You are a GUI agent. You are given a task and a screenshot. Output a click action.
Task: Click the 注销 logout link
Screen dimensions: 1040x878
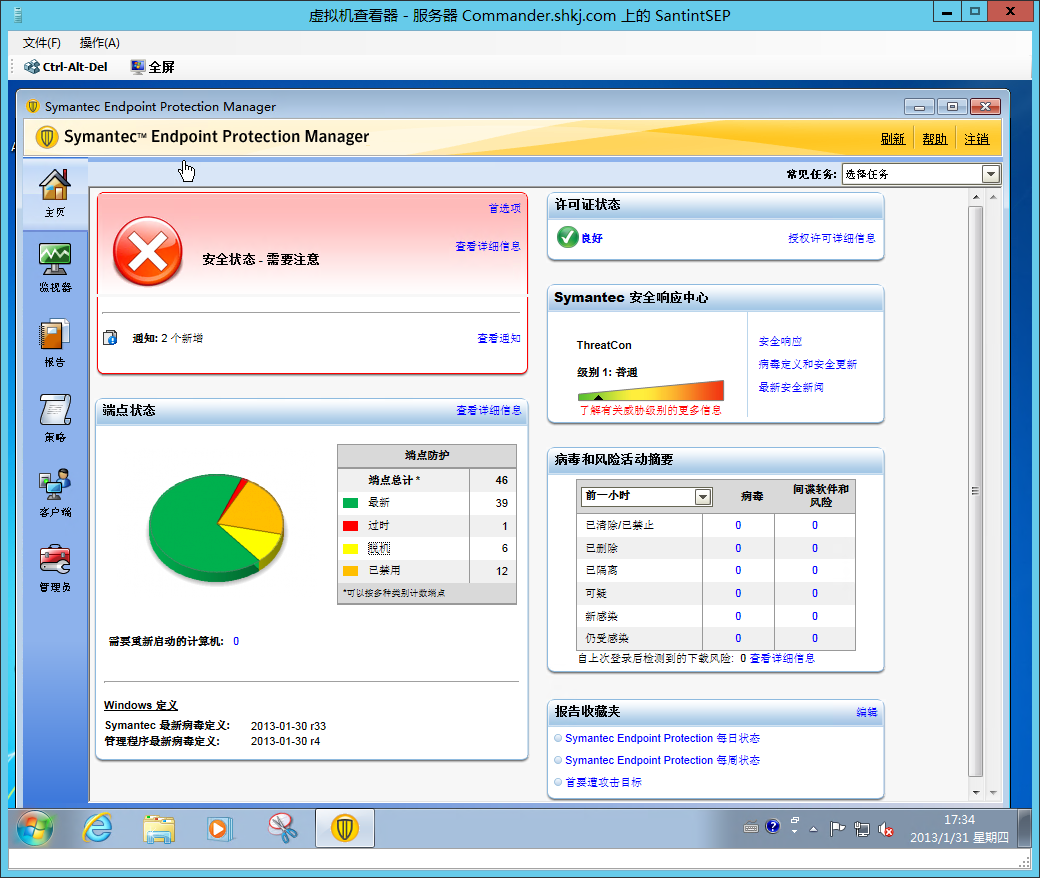(x=976, y=139)
